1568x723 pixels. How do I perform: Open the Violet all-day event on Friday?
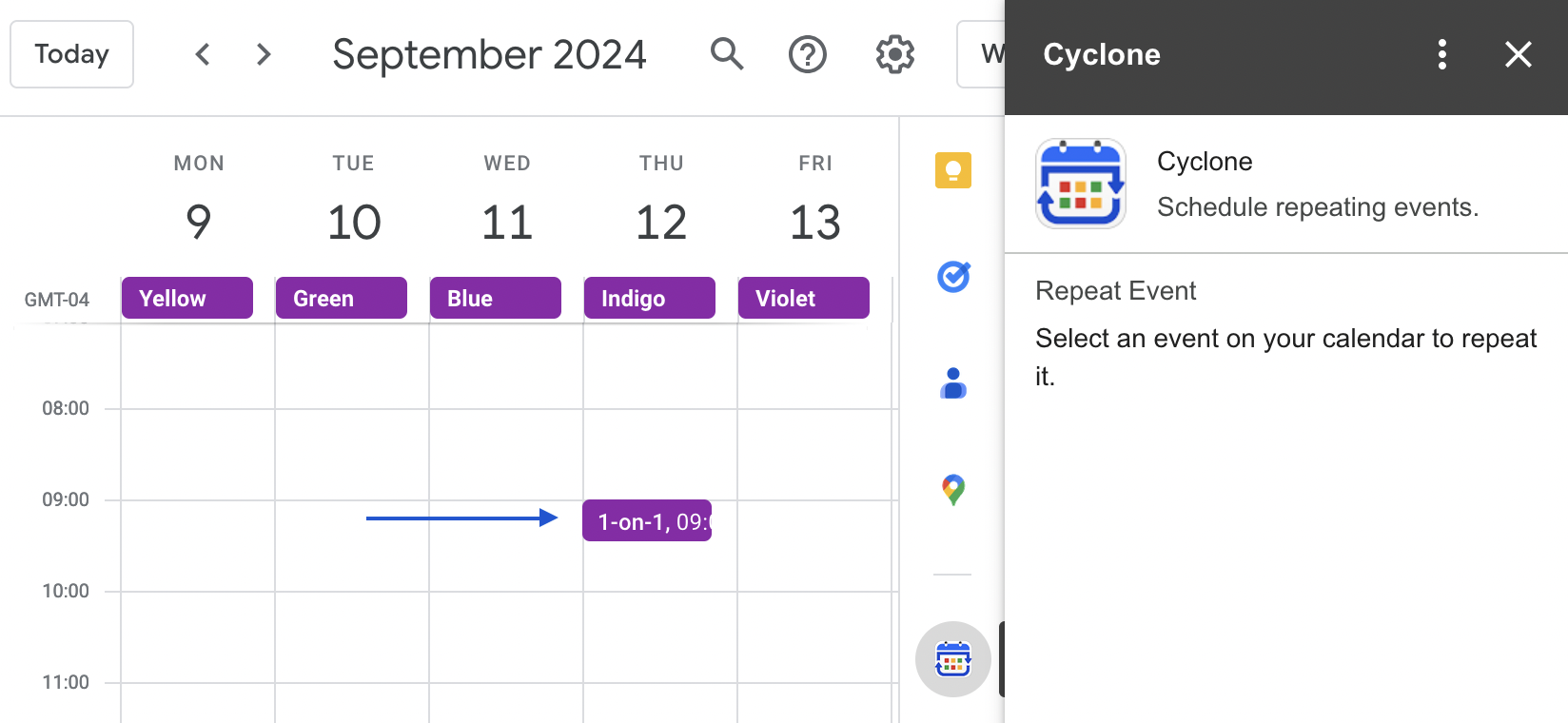click(804, 298)
